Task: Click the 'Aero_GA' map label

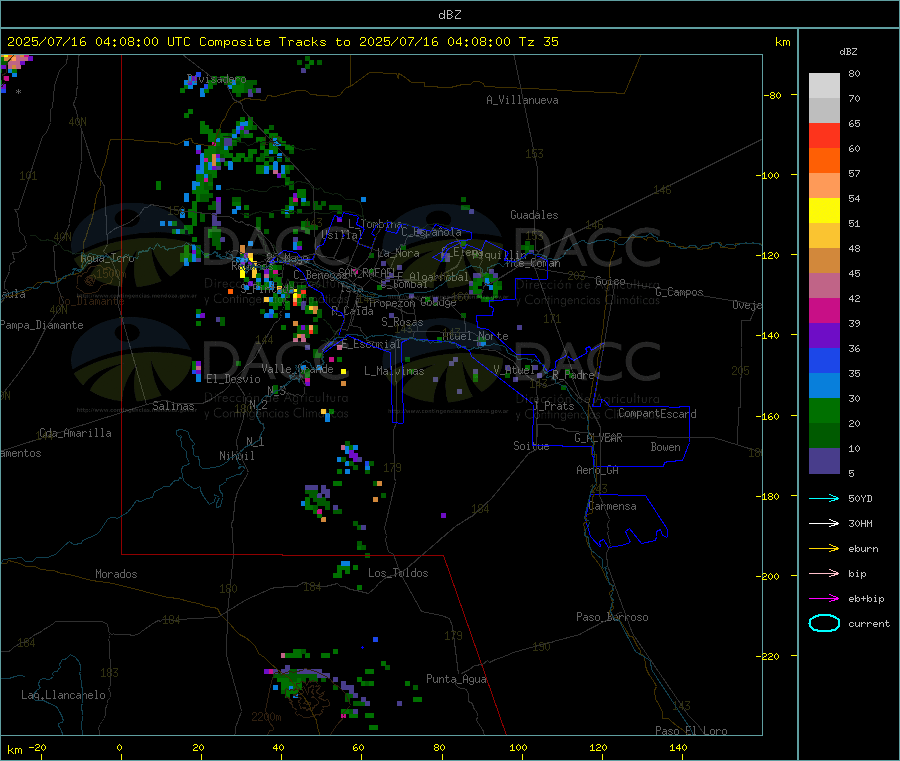Action: click(598, 470)
